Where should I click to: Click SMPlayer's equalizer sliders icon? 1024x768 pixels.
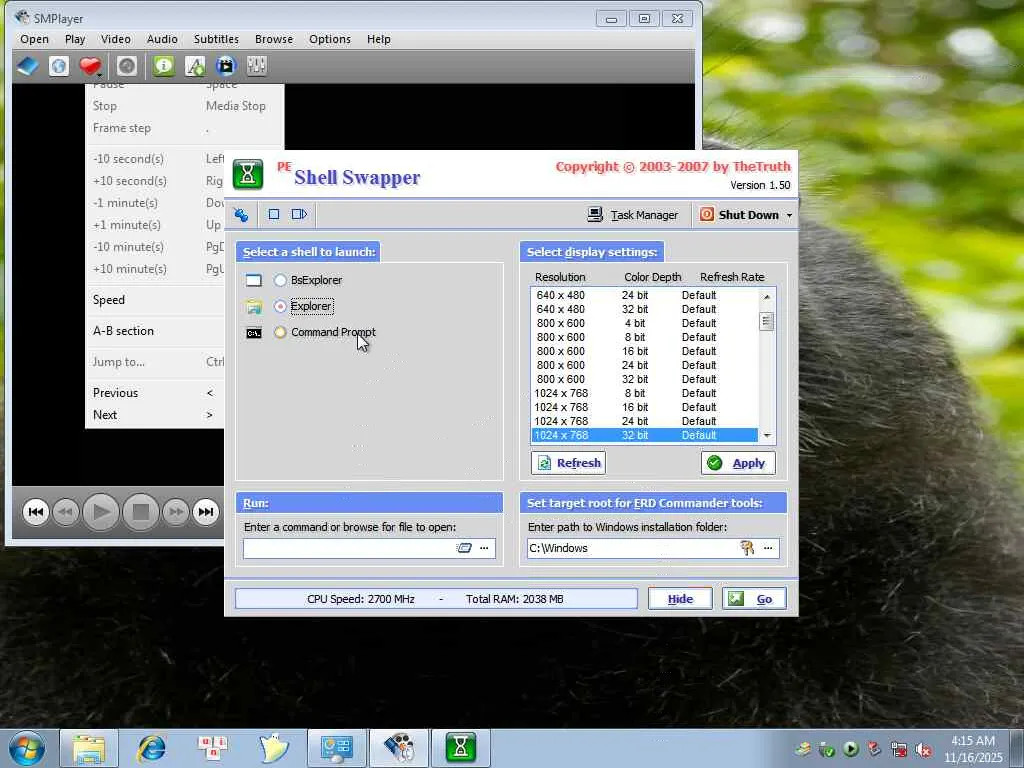click(257, 66)
